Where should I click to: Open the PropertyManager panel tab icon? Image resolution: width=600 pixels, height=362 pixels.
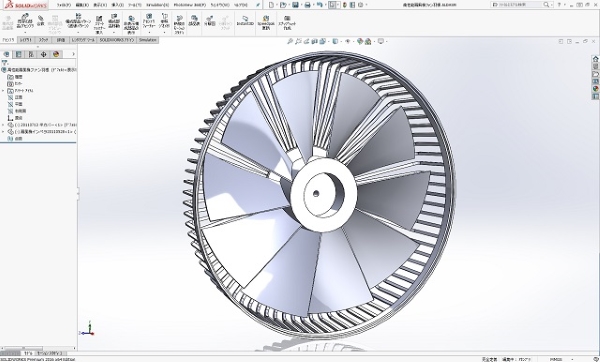tap(18, 54)
